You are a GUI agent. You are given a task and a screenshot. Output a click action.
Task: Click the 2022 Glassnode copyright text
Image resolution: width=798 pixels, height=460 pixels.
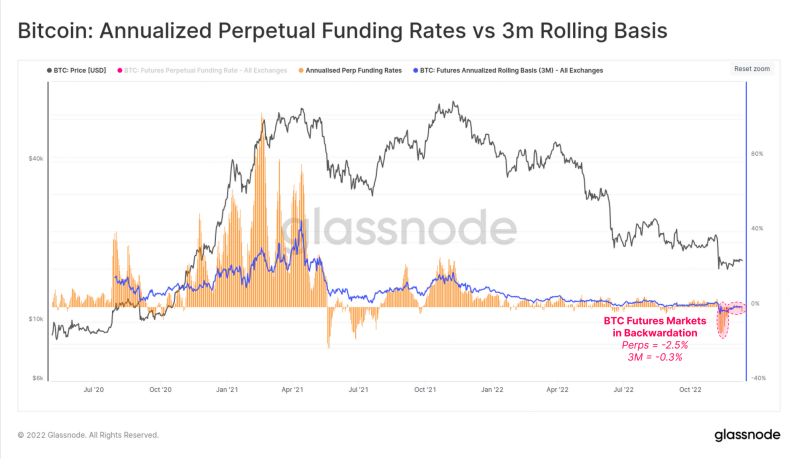click(x=88, y=436)
